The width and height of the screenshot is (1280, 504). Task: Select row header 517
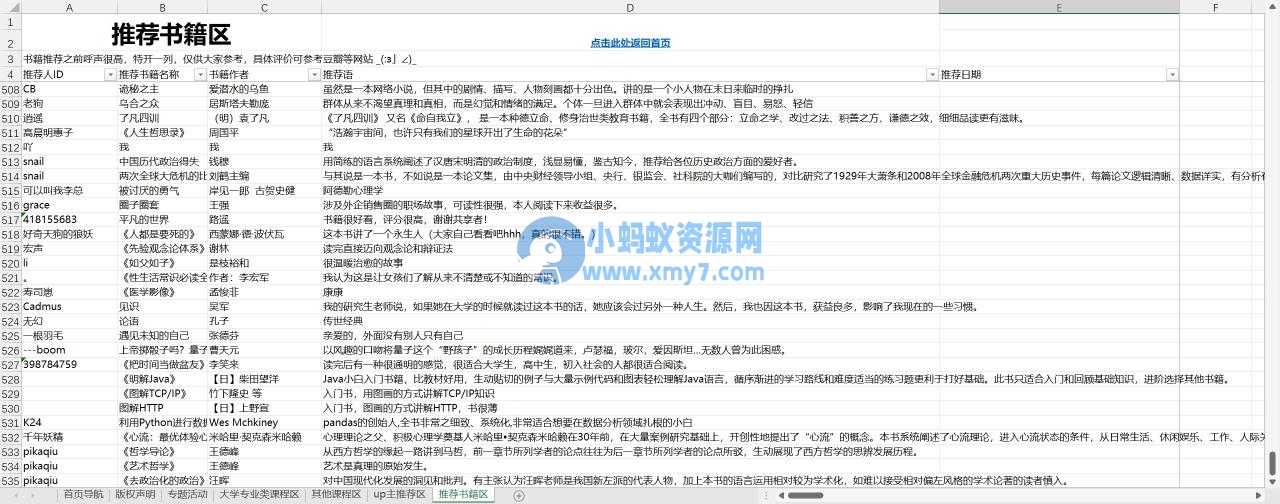10,220
